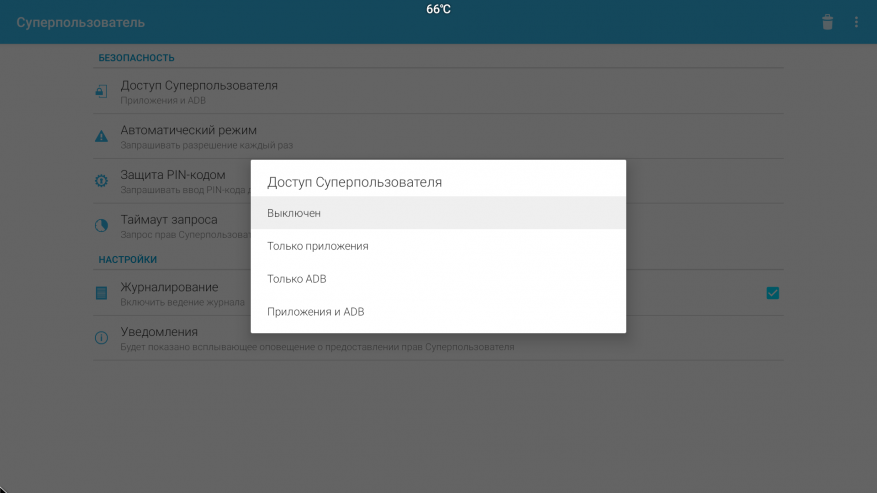Click the dialog title Доступ Суперпользователя
877x493 pixels.
[354, 182]
